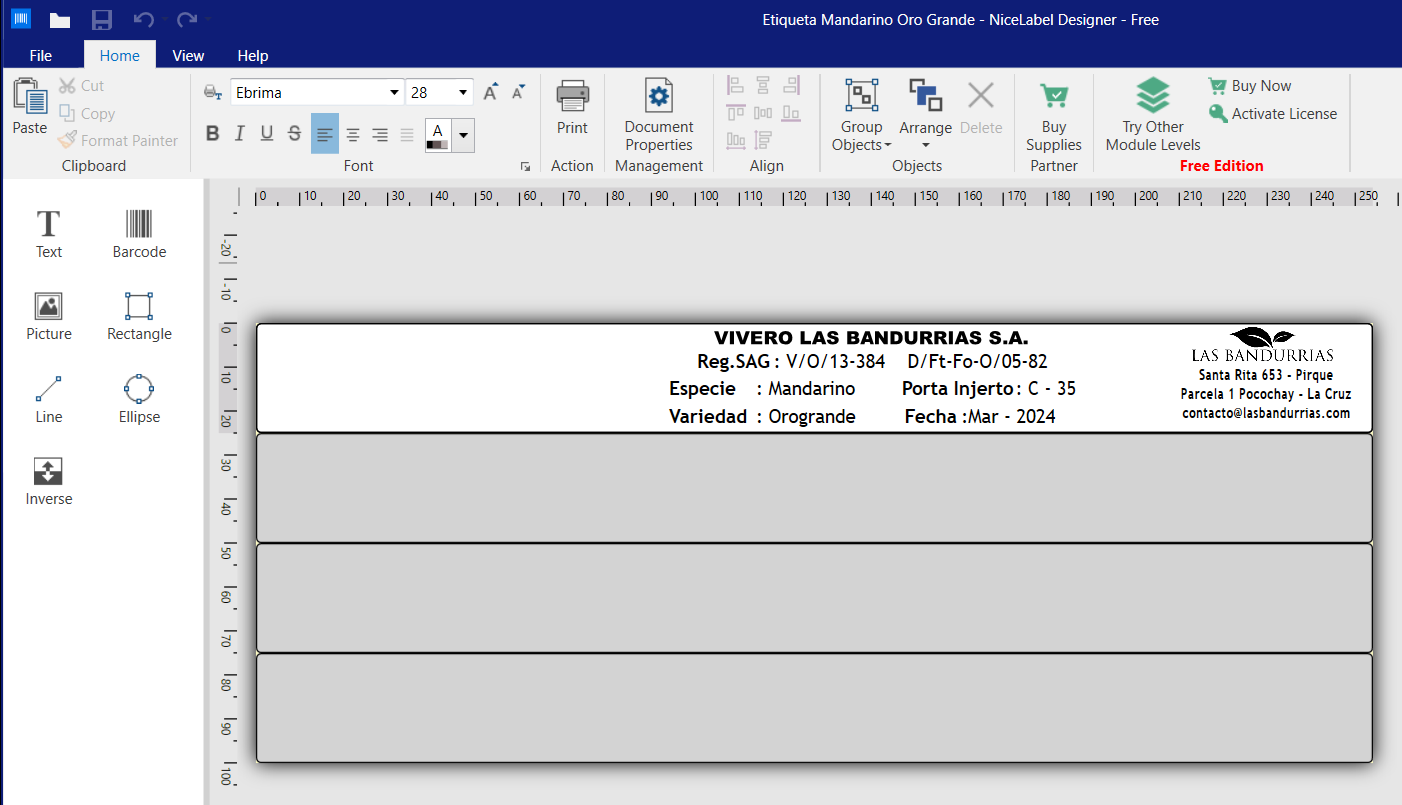This screenshot has width=1402, height=805.
Task: Toggle Italic formatting
Action: pos(239,134)
